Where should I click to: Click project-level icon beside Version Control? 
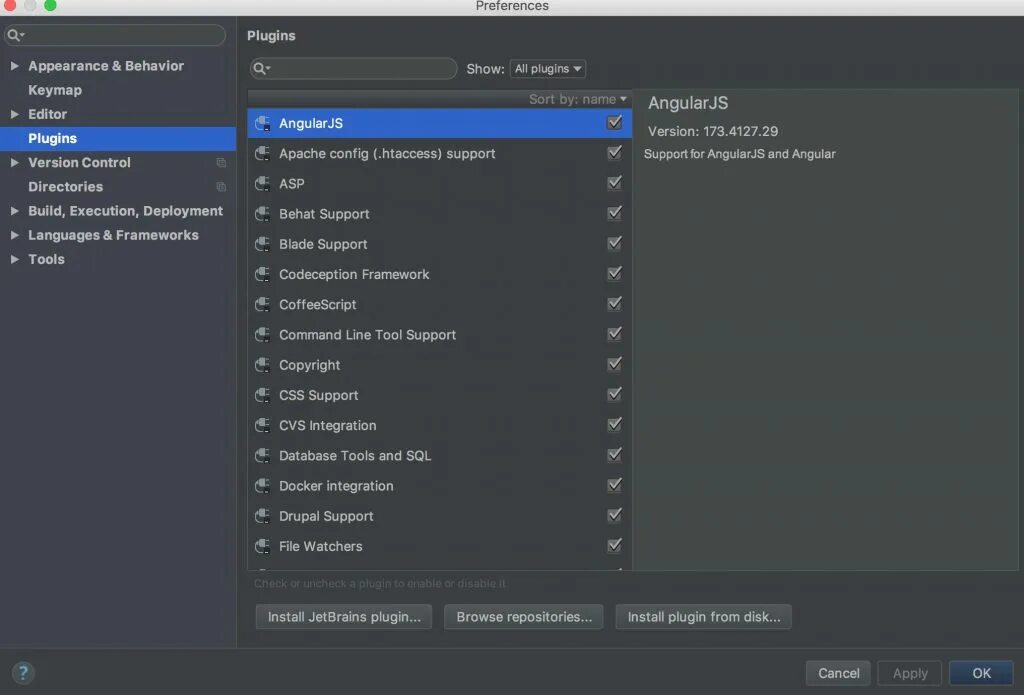(221, 163)
